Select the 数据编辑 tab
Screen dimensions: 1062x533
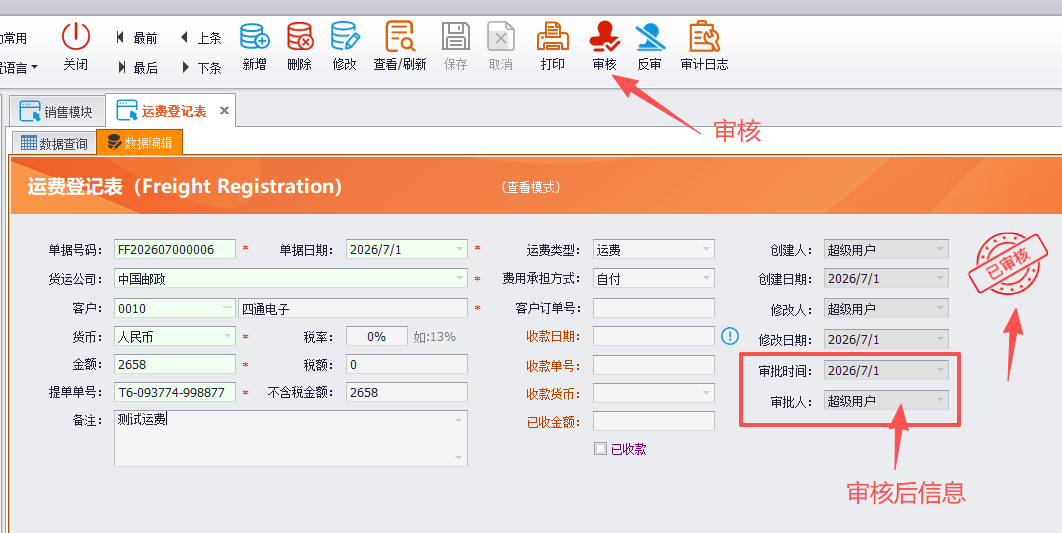(x=140, y=142)
